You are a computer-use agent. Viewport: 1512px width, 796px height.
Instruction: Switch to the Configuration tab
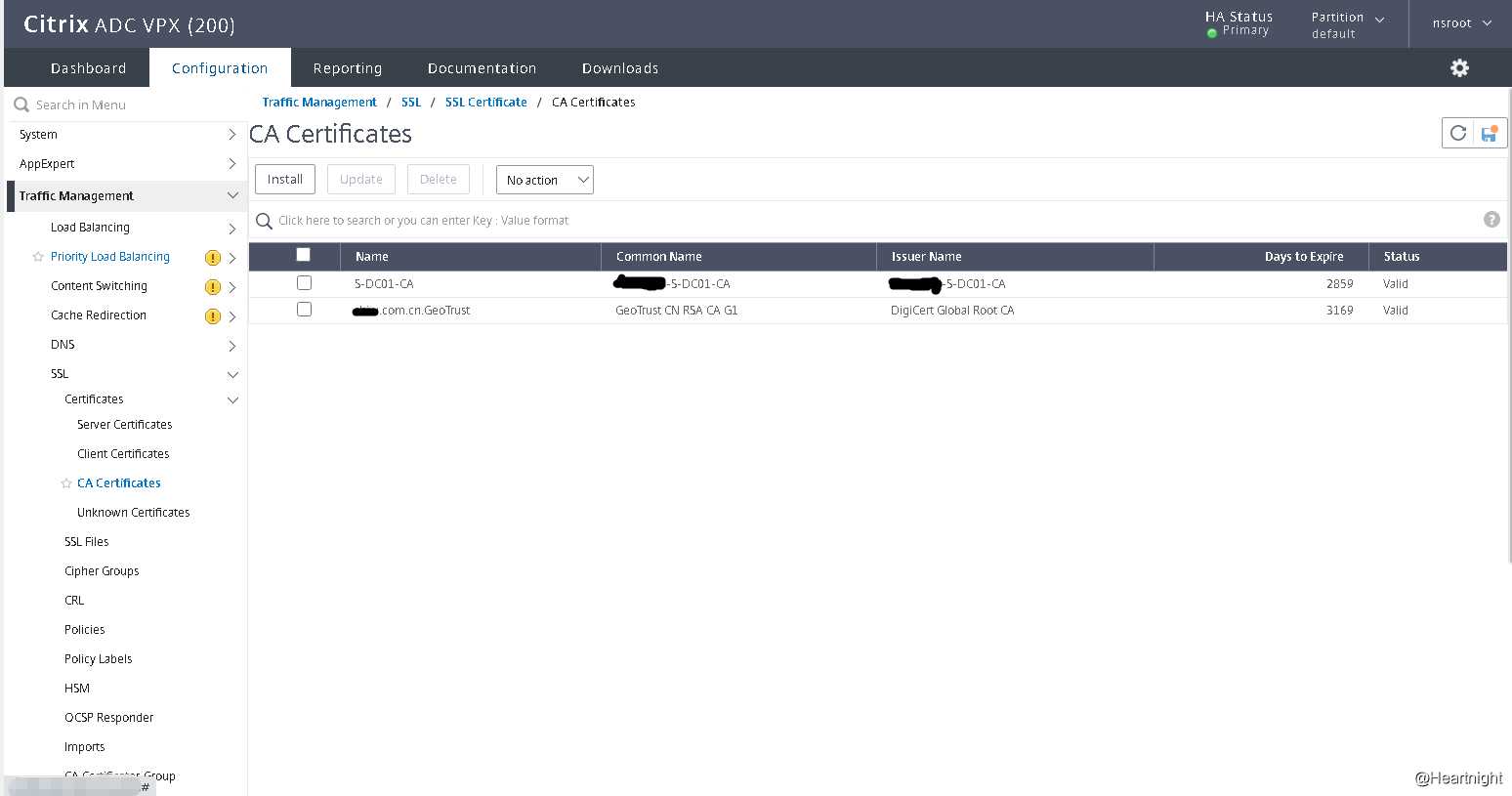[x=220, y=68]
